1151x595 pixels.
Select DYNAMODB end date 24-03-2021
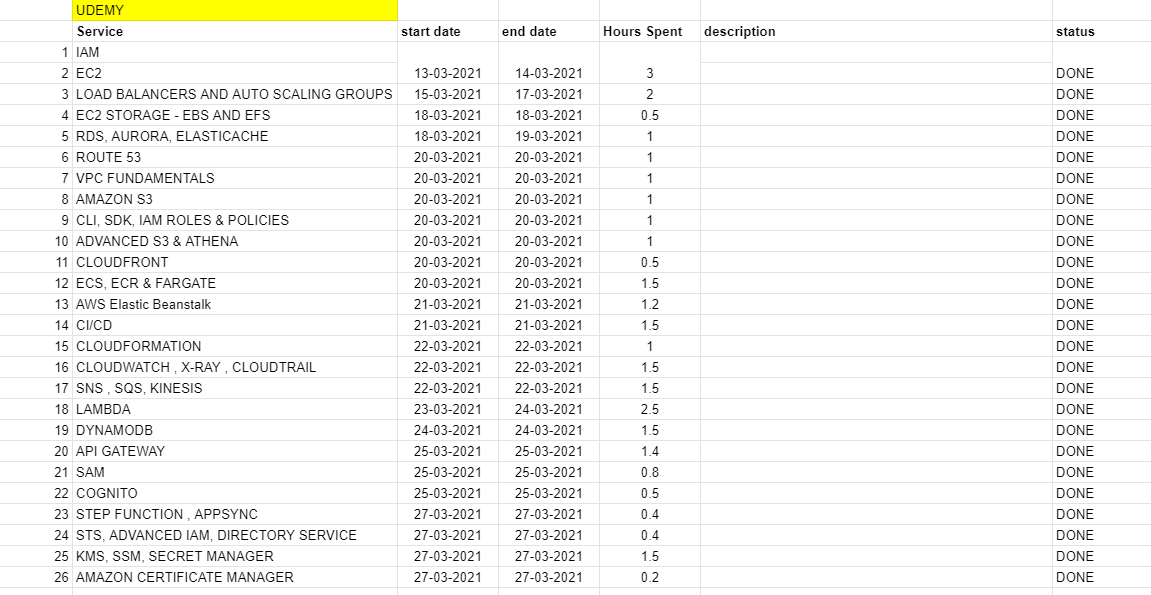tap(549, 431)
